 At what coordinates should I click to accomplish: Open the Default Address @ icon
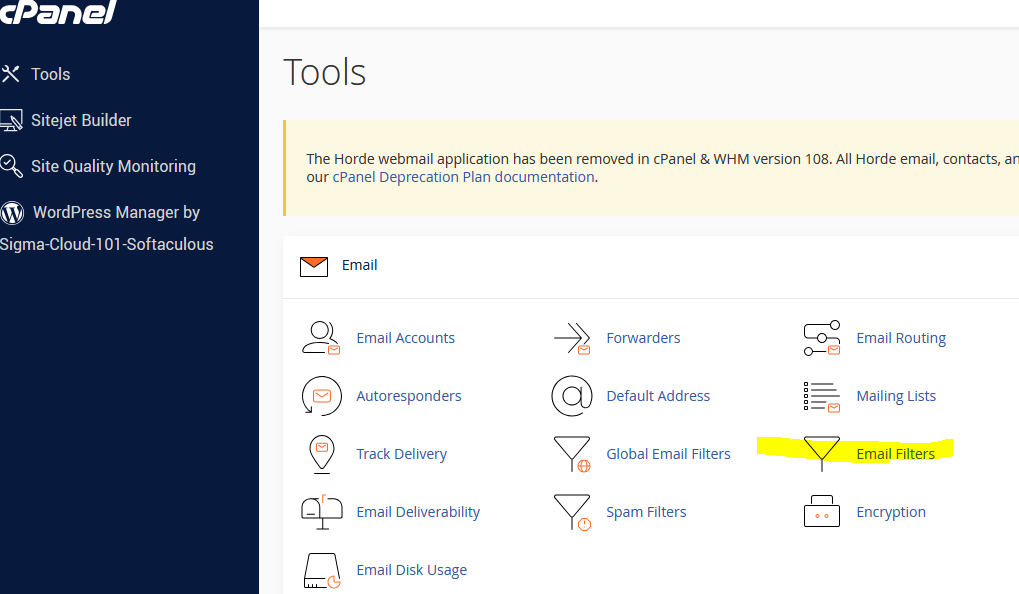(571, 396)
